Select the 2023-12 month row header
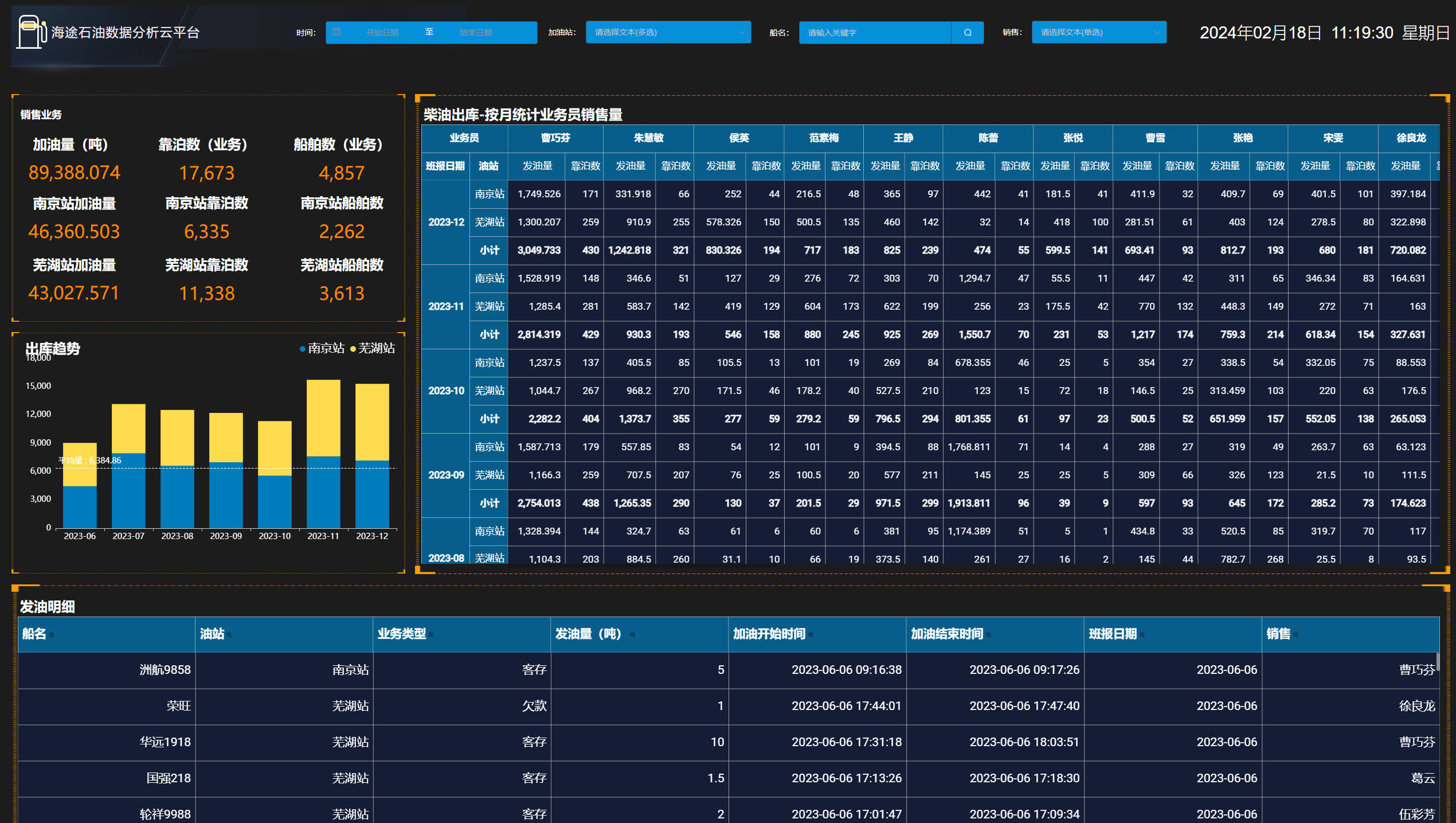 click(446, 223)
